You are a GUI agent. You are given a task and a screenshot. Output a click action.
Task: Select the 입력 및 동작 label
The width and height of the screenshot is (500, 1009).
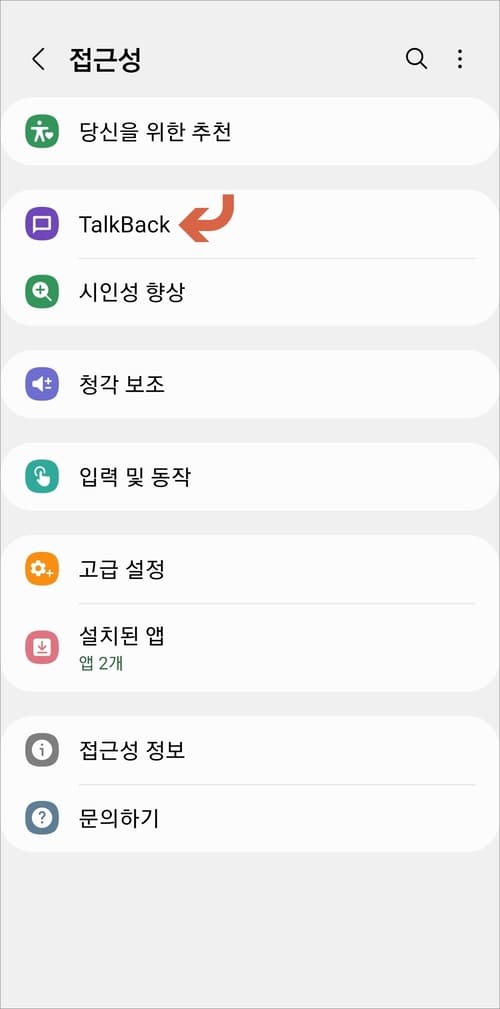(134, 477)
